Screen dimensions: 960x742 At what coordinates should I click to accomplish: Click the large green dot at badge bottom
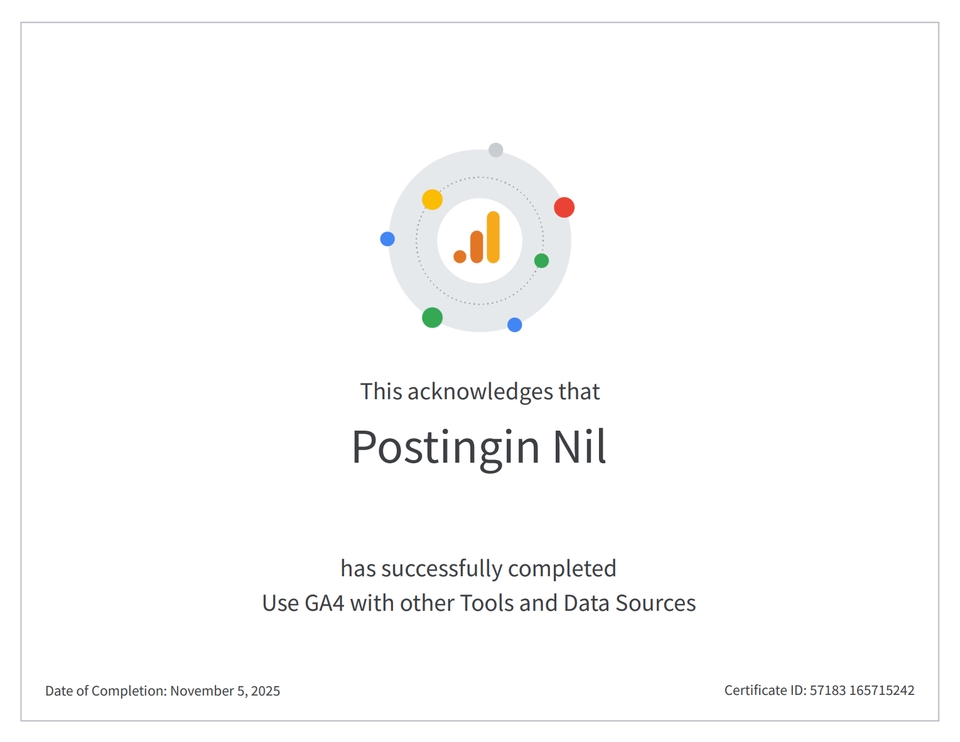432,318
